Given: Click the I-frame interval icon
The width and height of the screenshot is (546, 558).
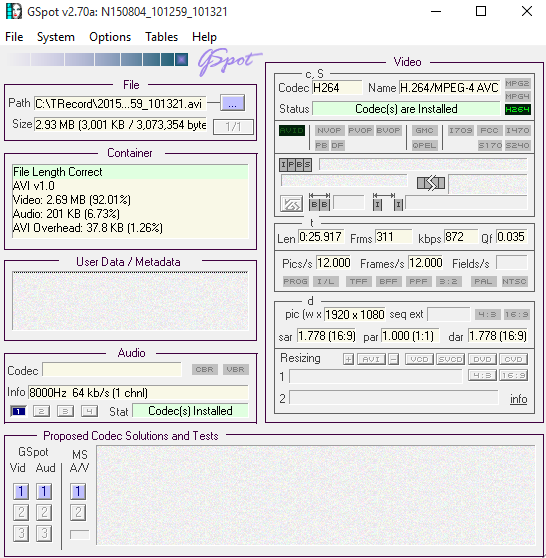Looking at the screenshot, I should pyautogui.click(x=388, y=202).
